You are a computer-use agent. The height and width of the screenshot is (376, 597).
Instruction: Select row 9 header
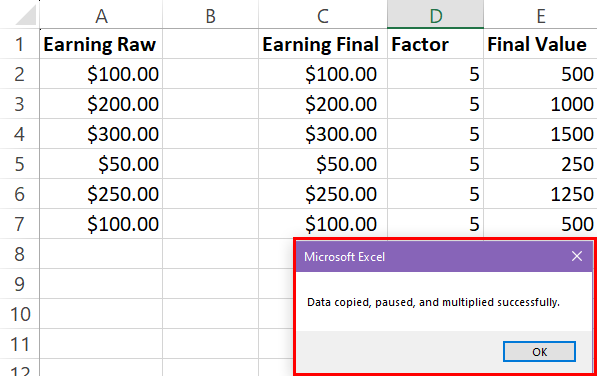(x=20, y=284)
